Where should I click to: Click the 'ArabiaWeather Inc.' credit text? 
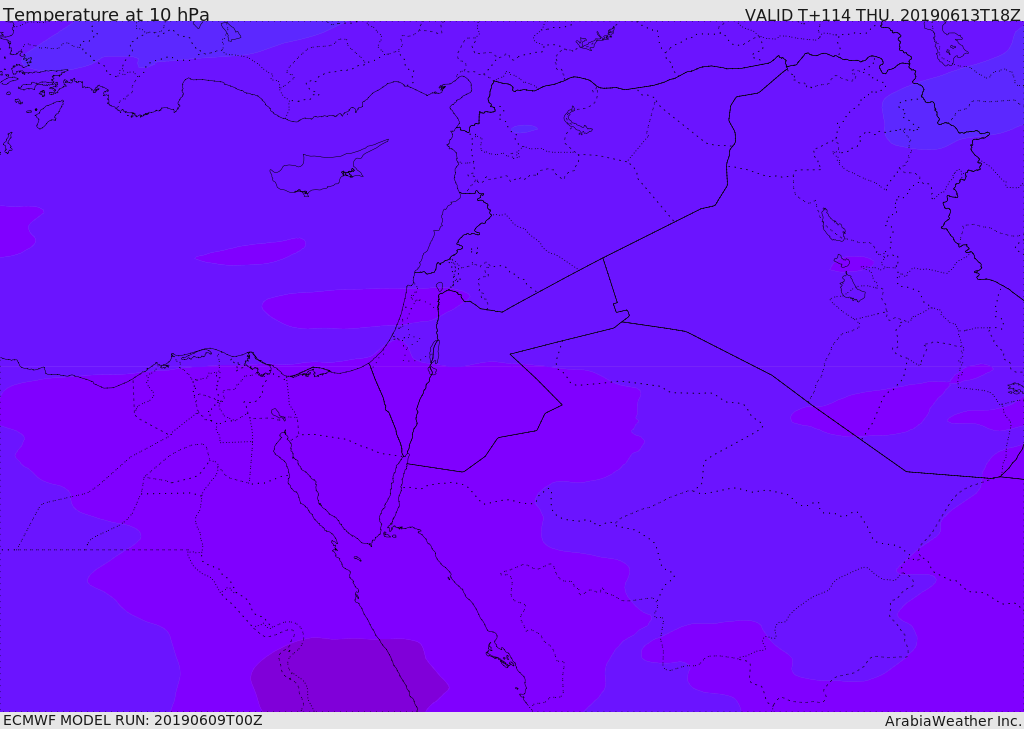click(953, 721)
